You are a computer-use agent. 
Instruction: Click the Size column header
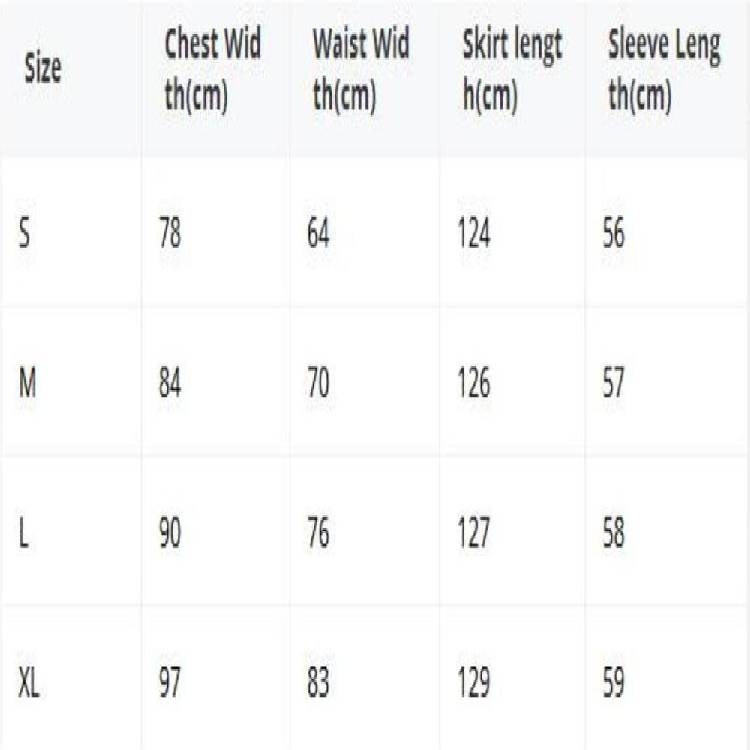point(43,69)
